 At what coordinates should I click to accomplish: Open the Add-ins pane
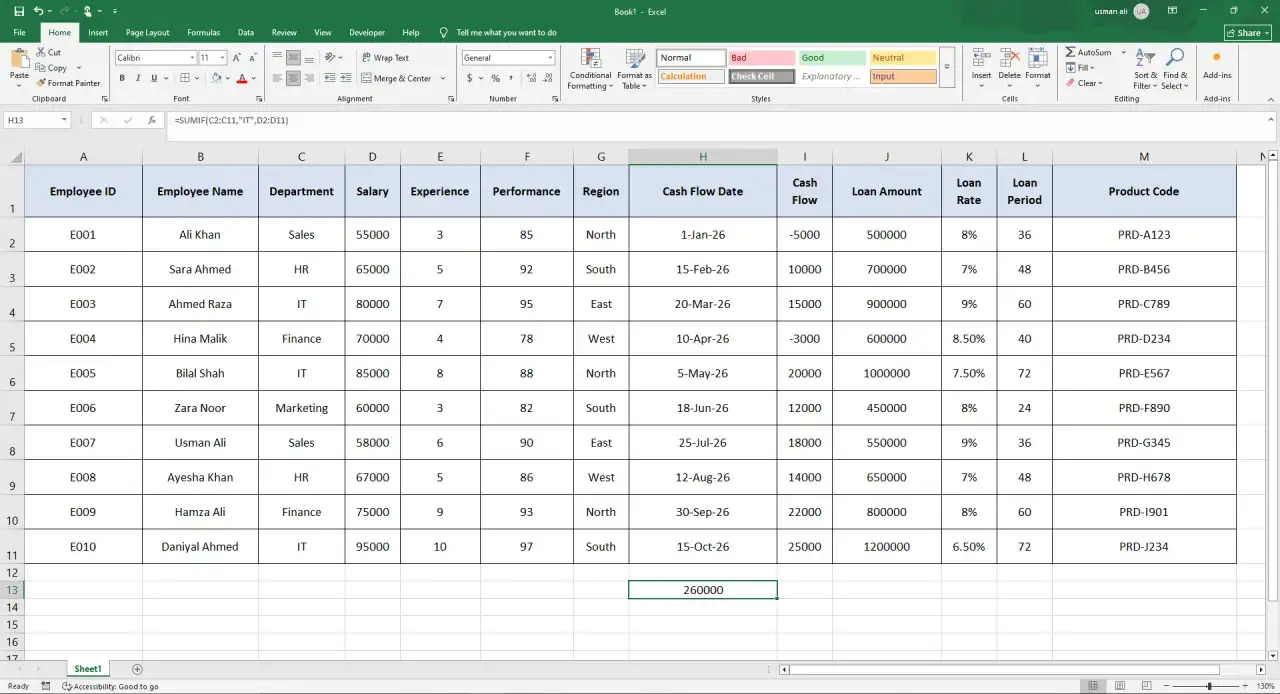1217,66
